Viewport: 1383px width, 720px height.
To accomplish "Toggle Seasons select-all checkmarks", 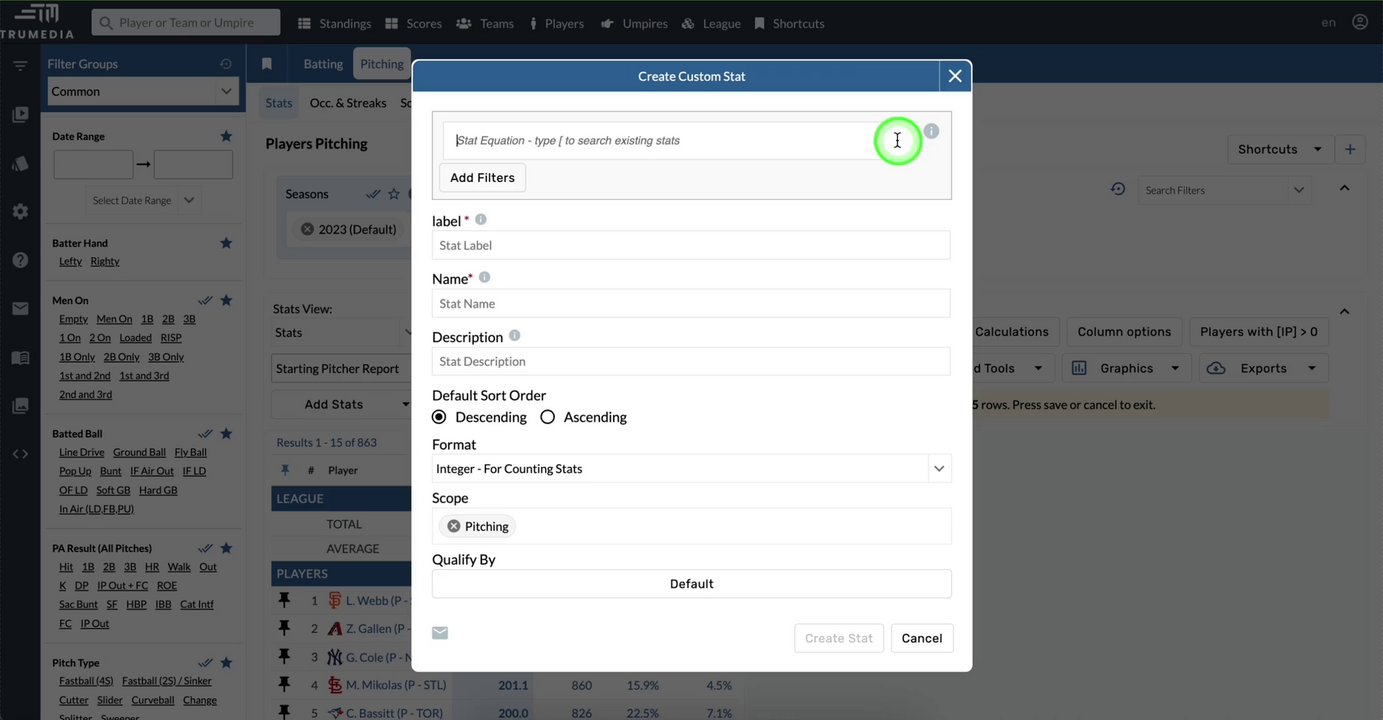I will (x=373, y=194).
